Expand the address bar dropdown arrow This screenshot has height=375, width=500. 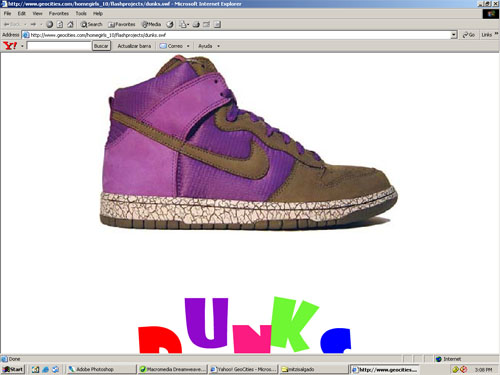454,35
